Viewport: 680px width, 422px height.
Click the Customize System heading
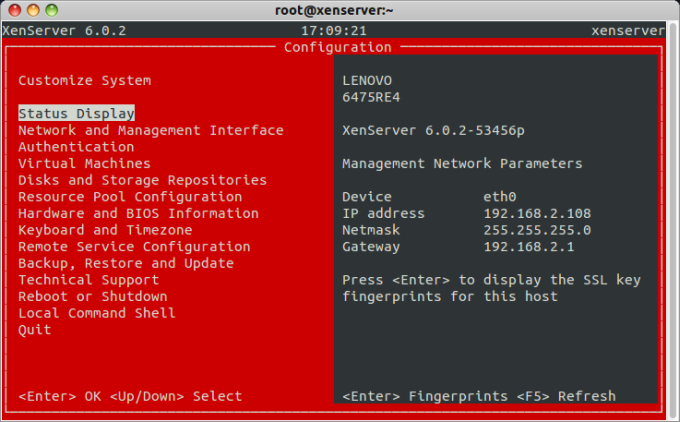(x=85, y=80)
